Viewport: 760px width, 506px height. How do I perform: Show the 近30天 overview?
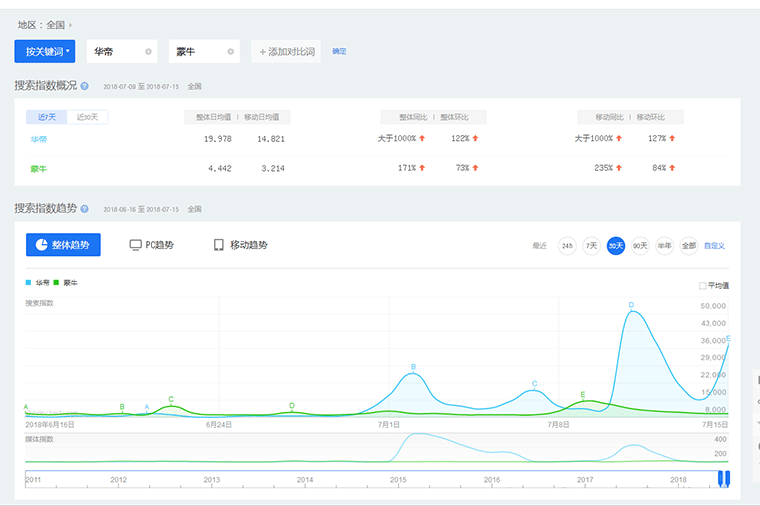[88, 117]
